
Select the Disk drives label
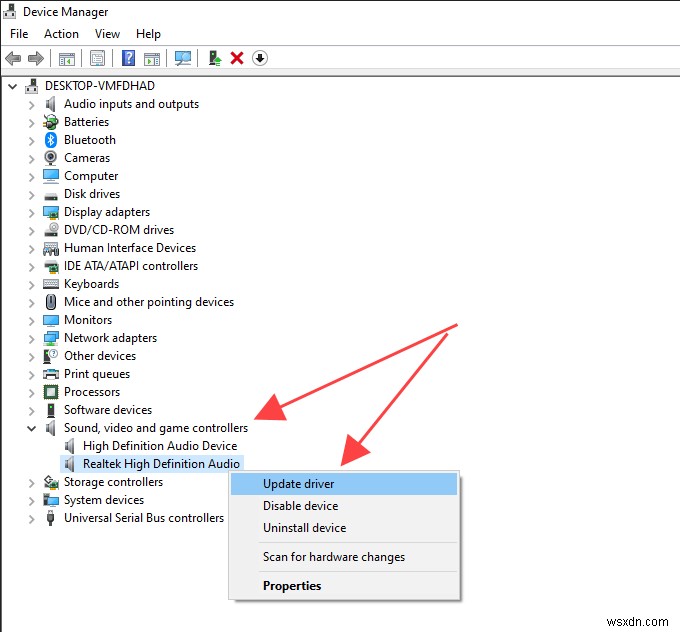92,194
